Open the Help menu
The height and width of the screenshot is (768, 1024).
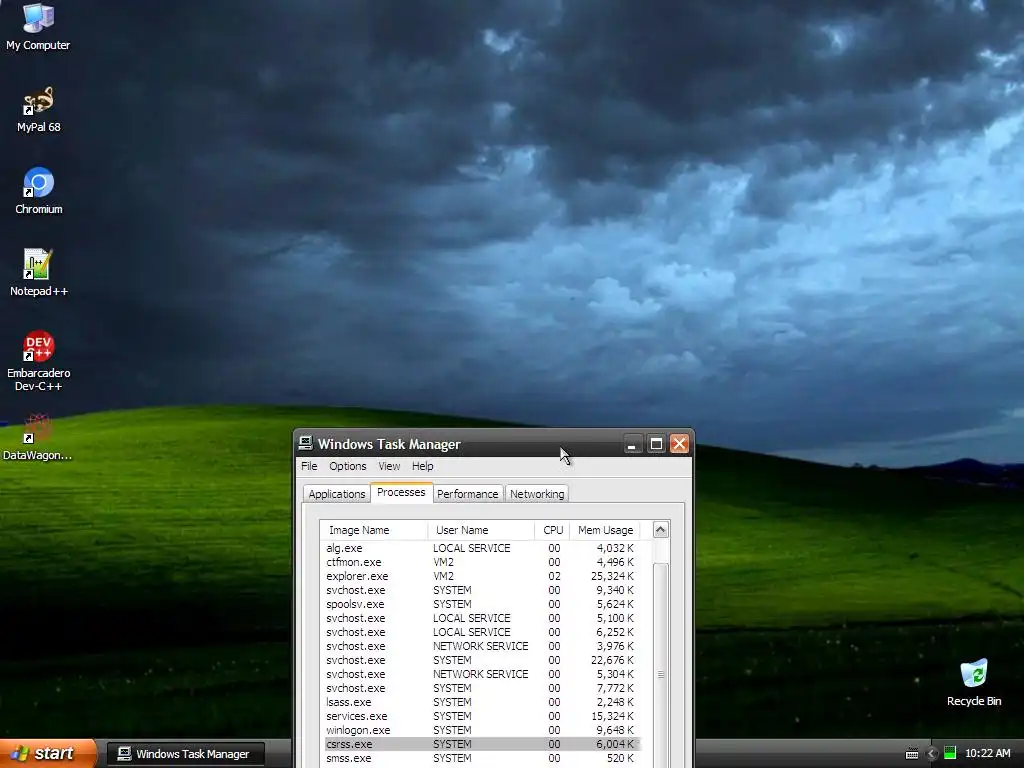[x=423, y=466]
